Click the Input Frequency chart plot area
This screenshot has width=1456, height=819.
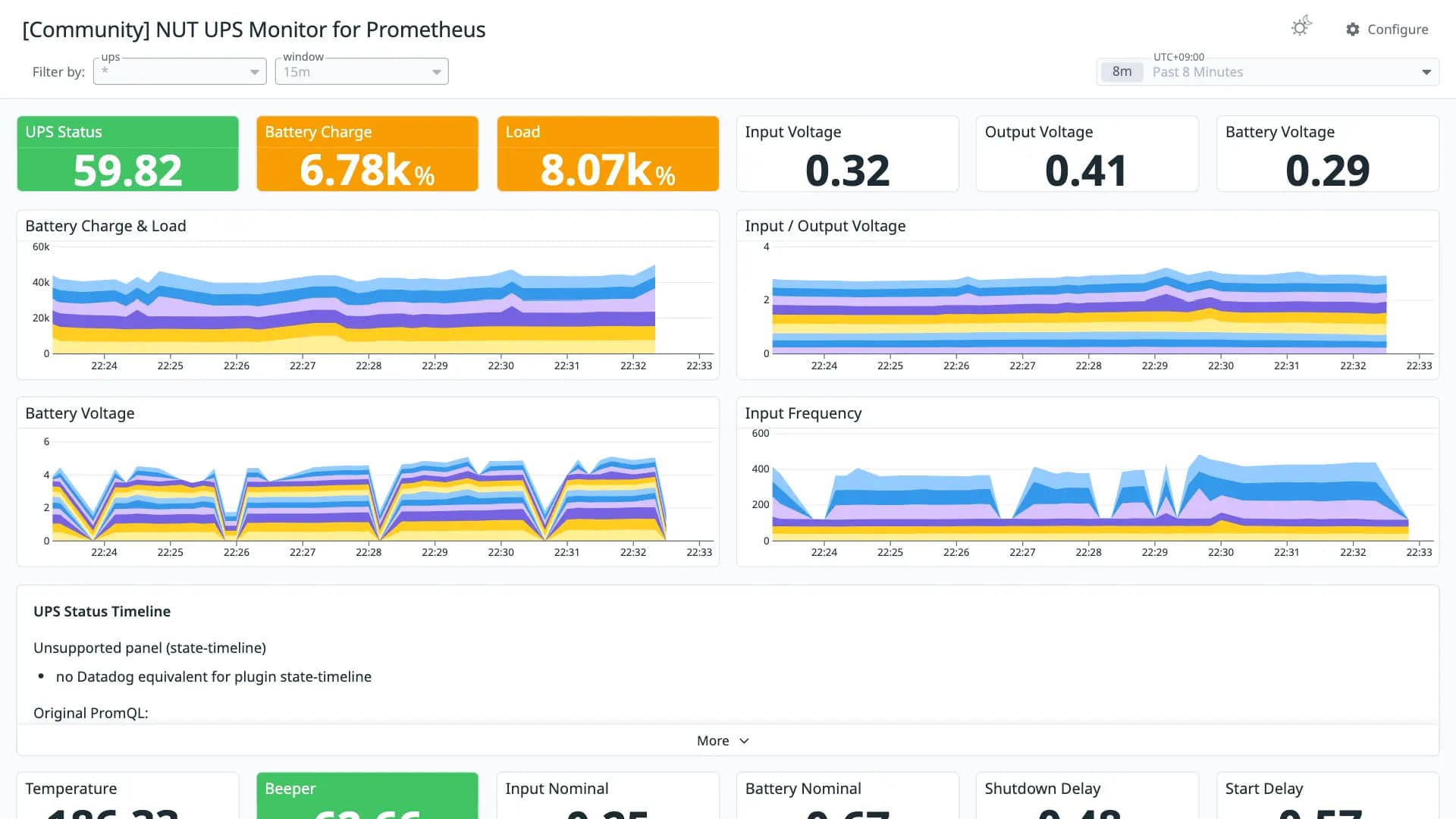[x=1103, y=487]
